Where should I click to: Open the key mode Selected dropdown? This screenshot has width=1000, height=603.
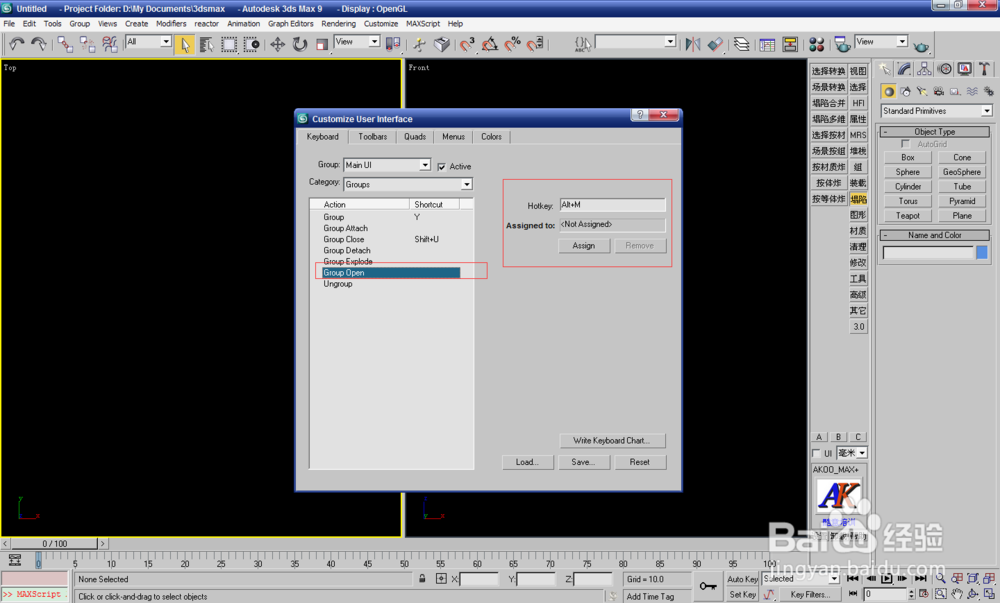tap(800, 579)
